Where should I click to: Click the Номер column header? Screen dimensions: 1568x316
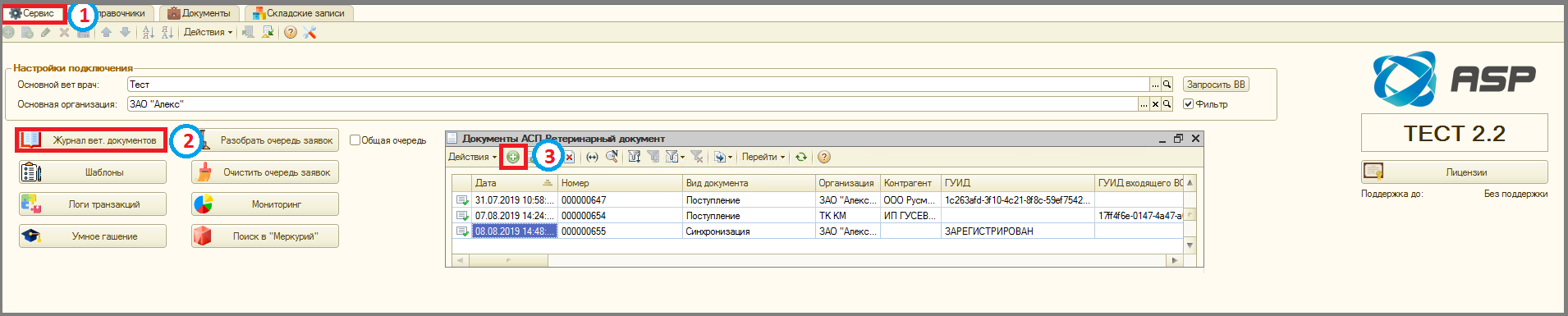click(620, 183)
